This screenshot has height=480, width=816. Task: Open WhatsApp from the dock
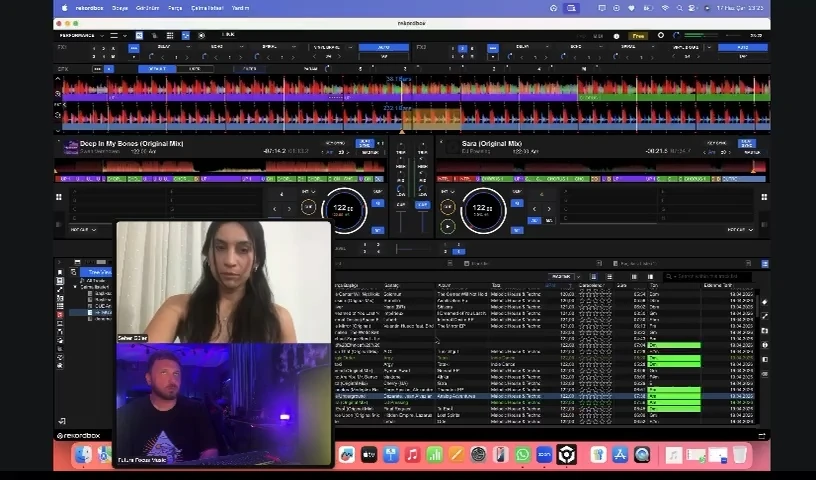522,454
